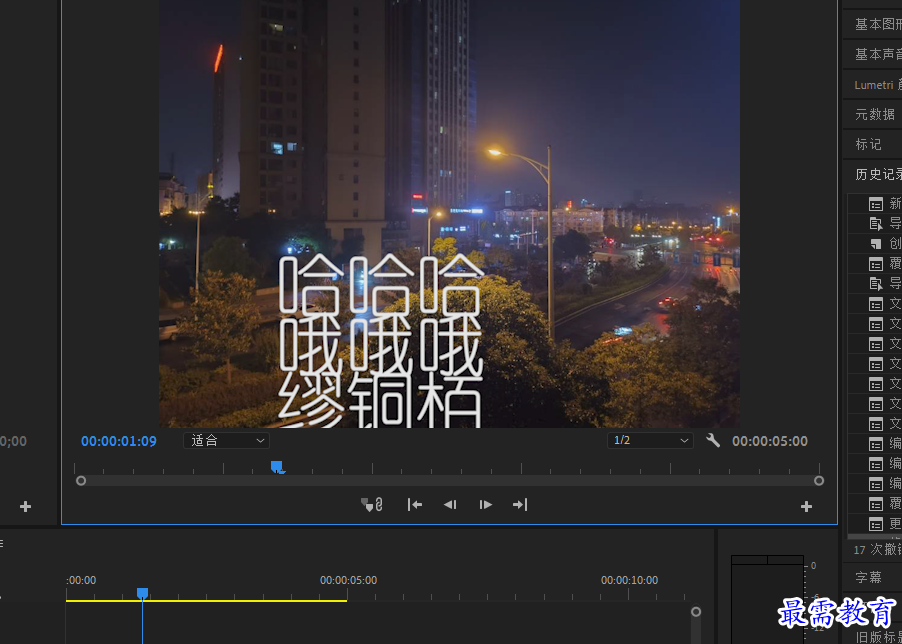Click the timeline playhead marker
This screenshot has width=902, height=644.
(x=142, y=593)
